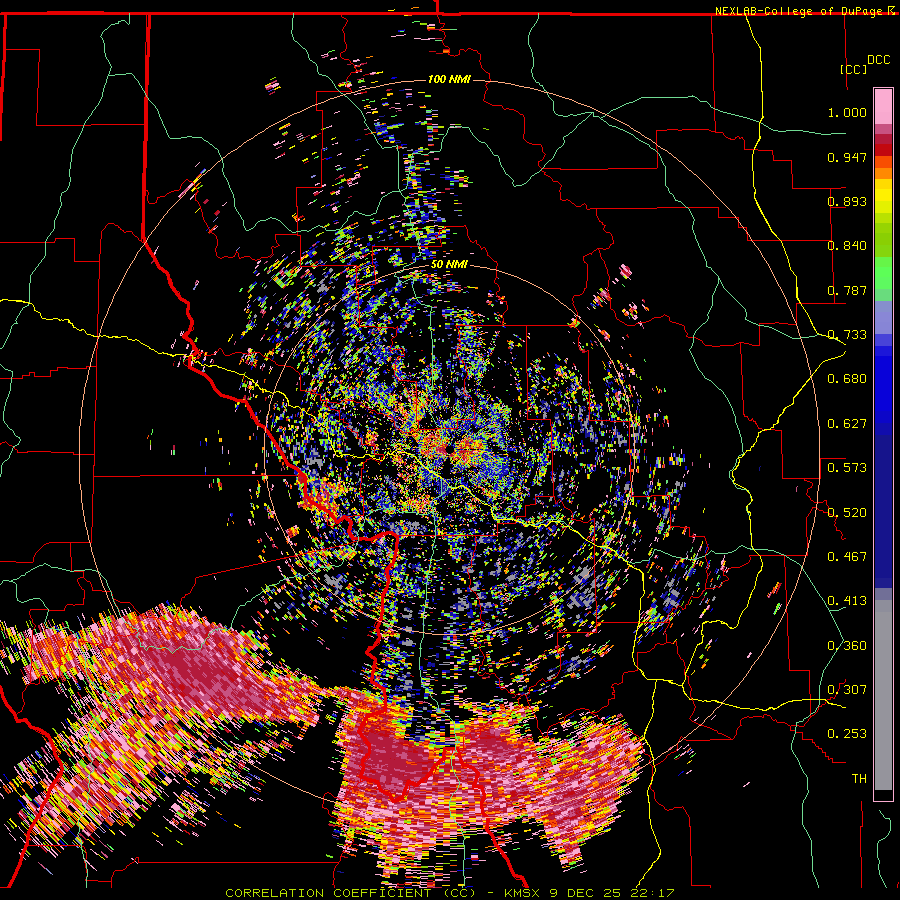Click the 1.000 legend value
This screenshot has width=900, height=900.
pos(847,112)
